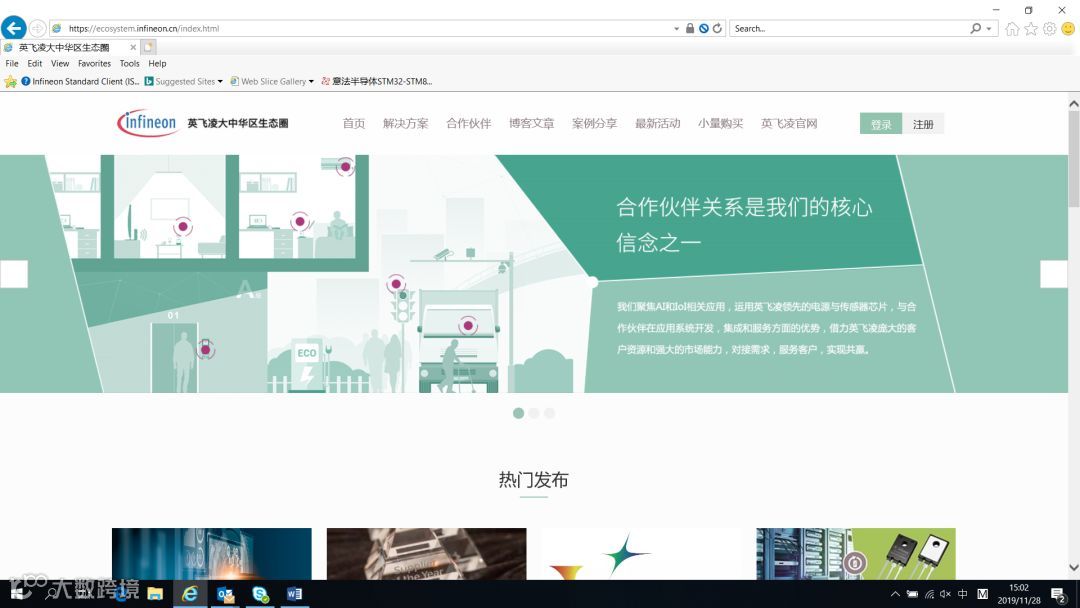Go to 首页 nav link

[x=354, y=123]
